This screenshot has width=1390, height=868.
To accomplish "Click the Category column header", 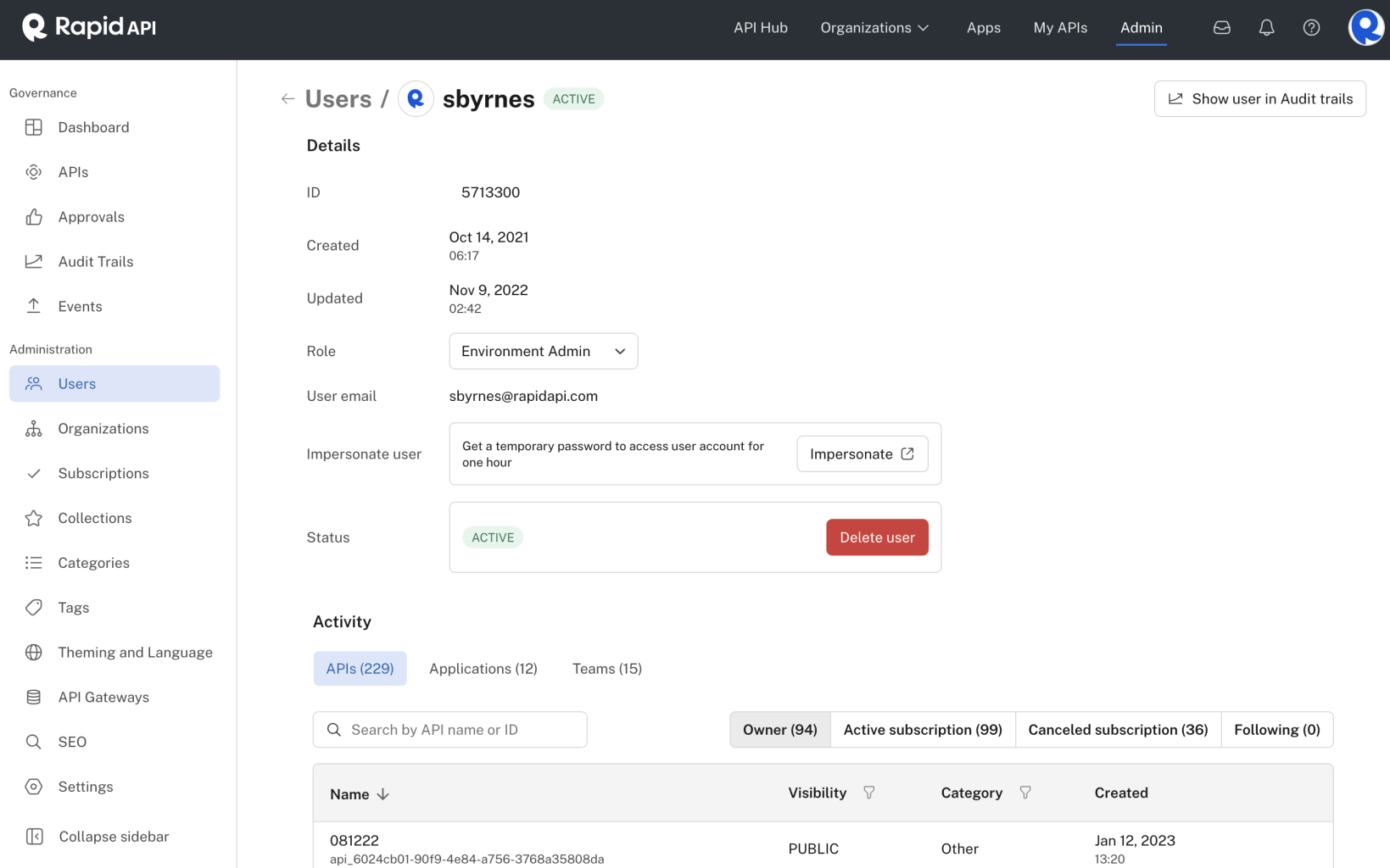I will [972, 793].
